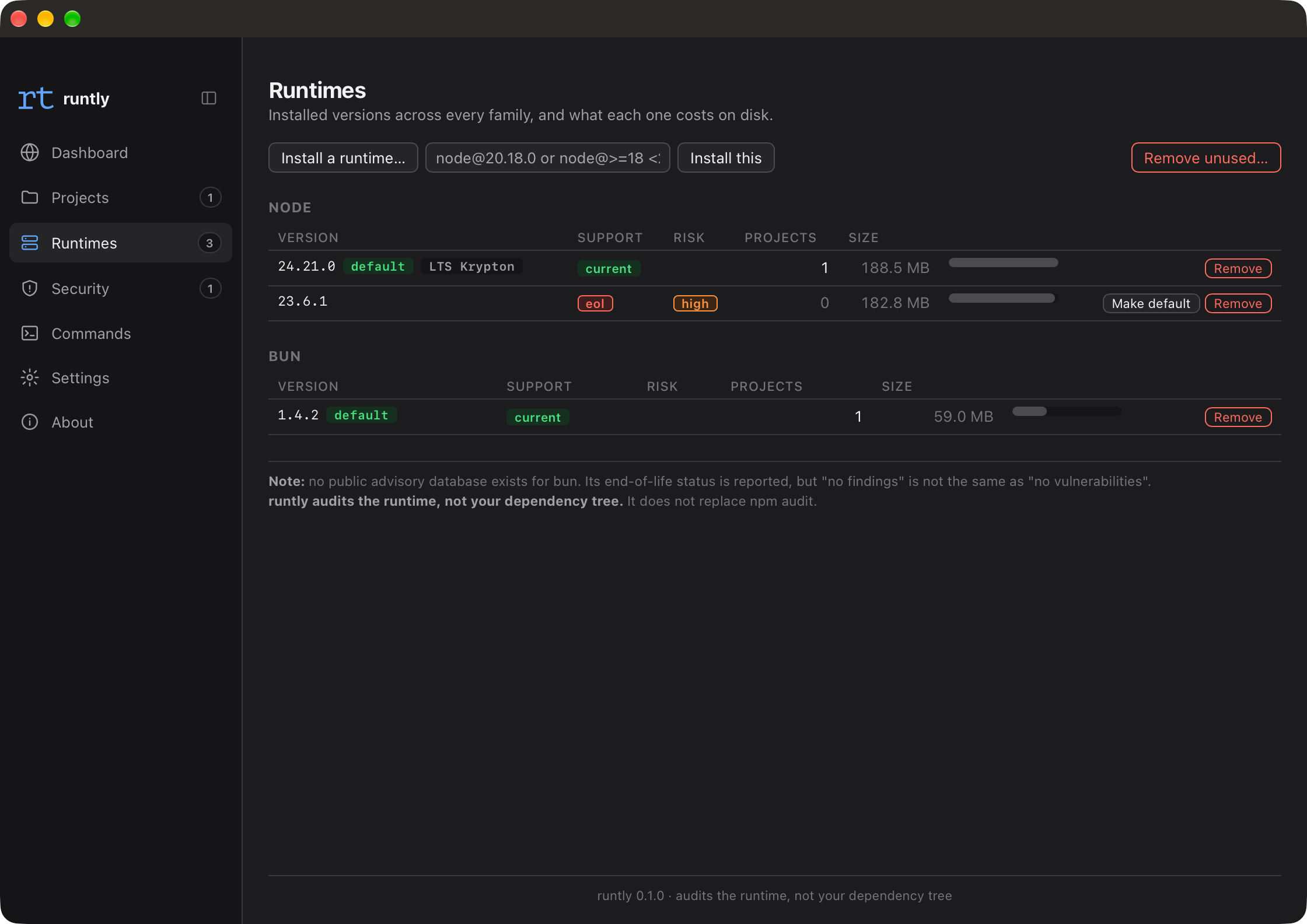Click the Runtimes server stack icon
1307x924 pixels.
point(30,243)
